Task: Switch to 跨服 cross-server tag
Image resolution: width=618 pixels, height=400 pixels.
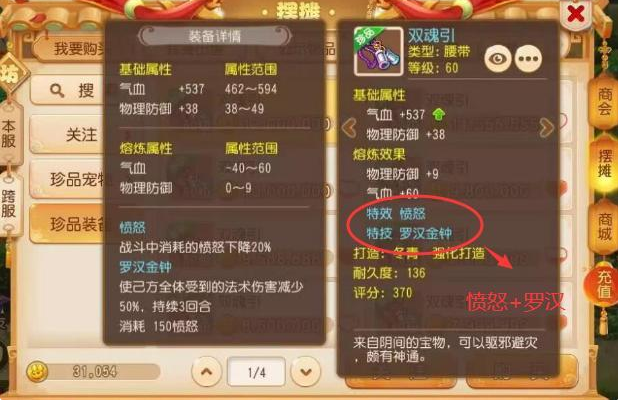Action: coord(9,204)
